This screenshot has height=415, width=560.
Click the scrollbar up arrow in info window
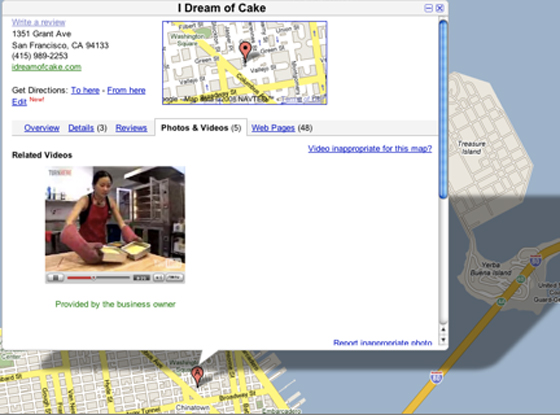(x=443, y=330)
